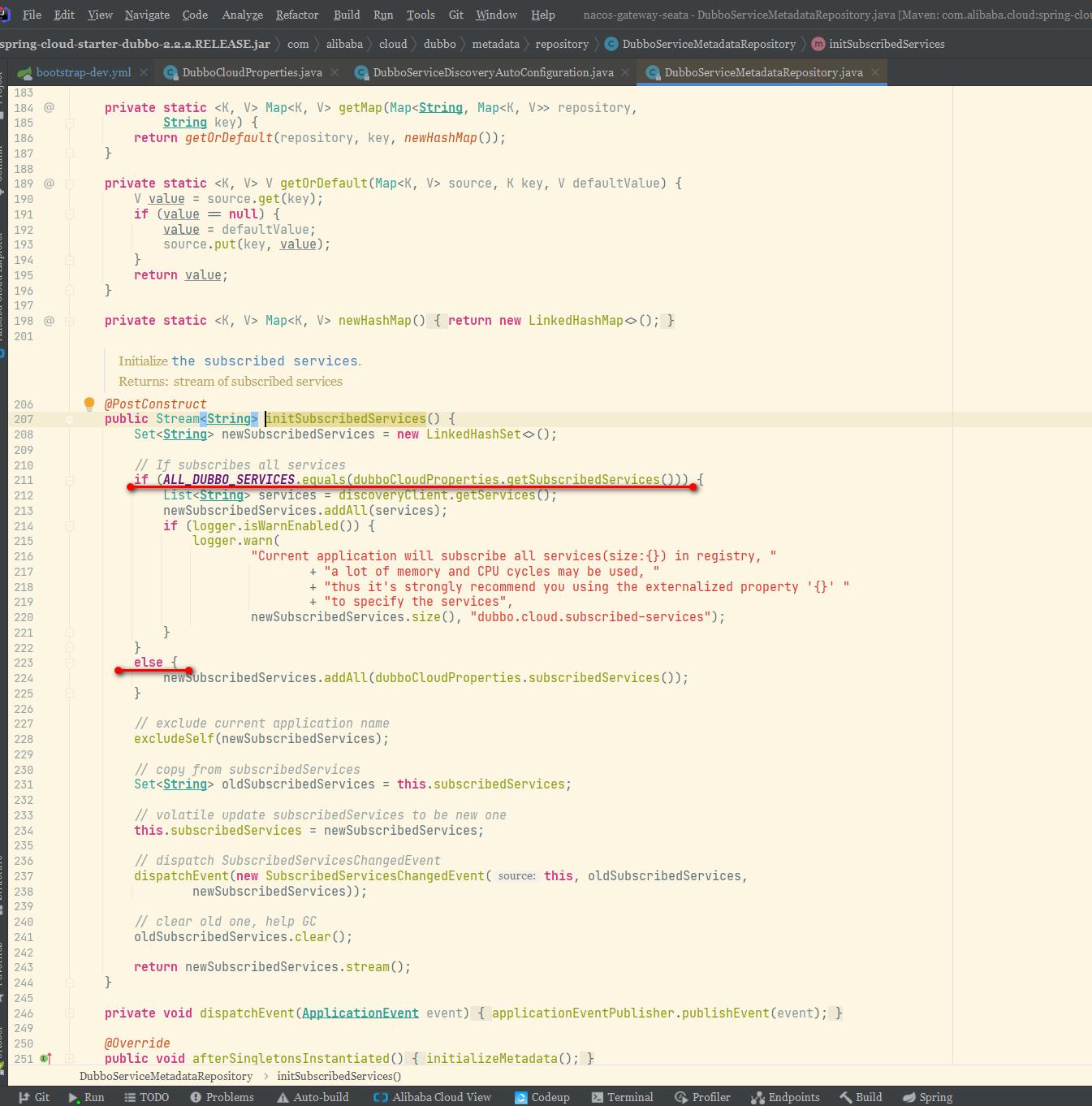1092x1106 pixels.
Task: Click the 'cloud' breadcrumb segment
Action: click(393, 44)
